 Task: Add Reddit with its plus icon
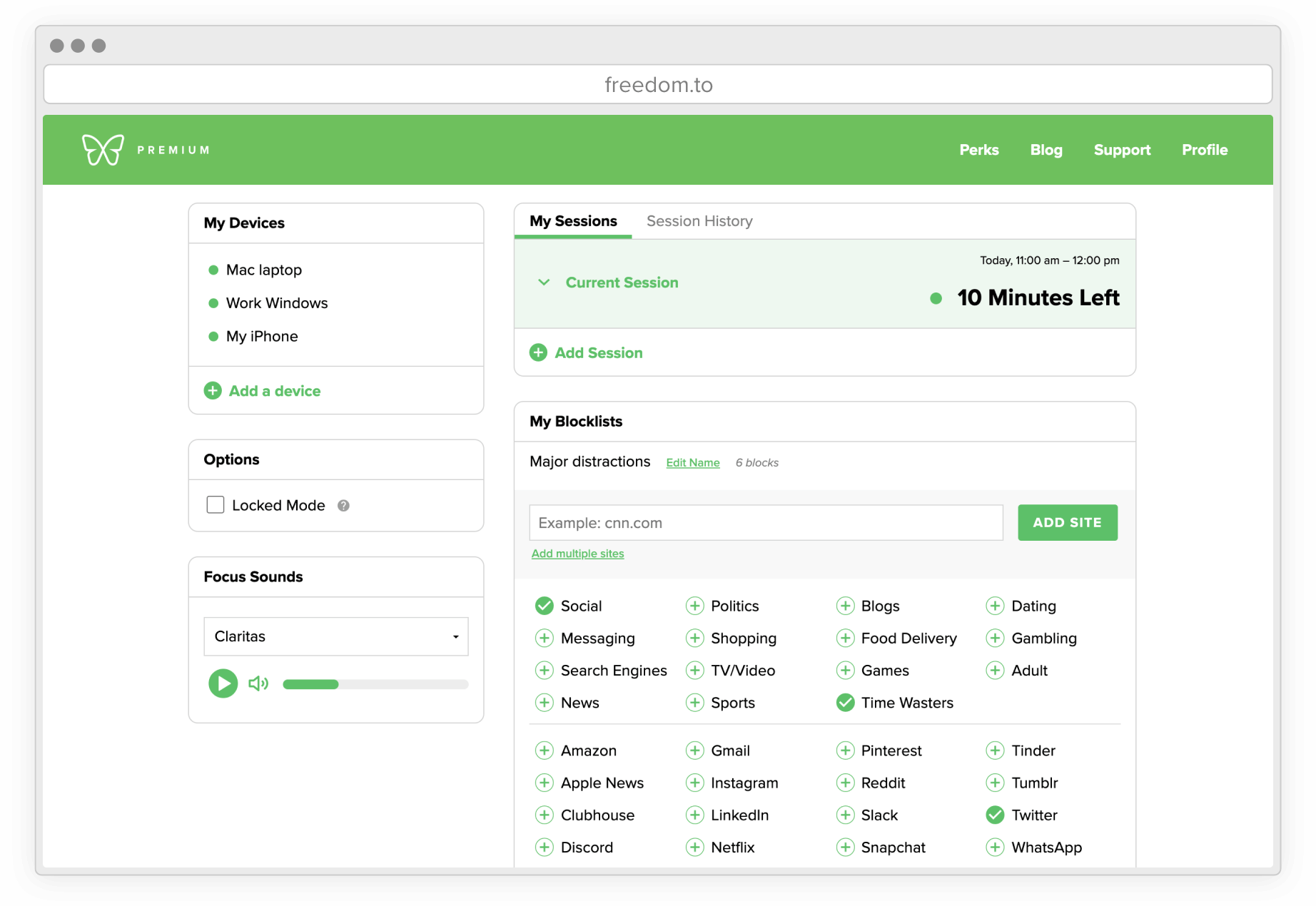pyautogui.click(x=846, y=783)
